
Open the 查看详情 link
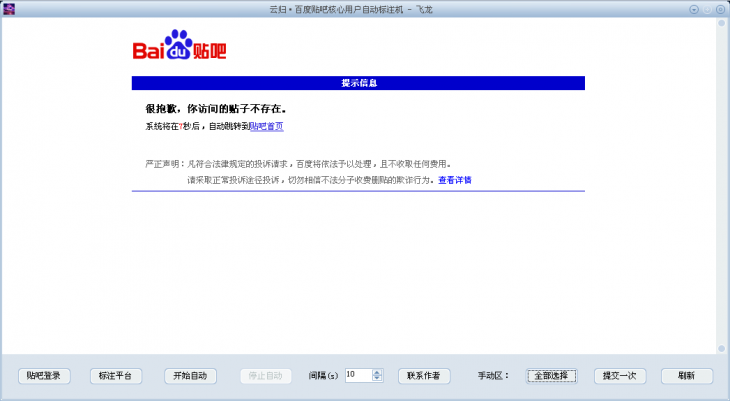[455, 180]
